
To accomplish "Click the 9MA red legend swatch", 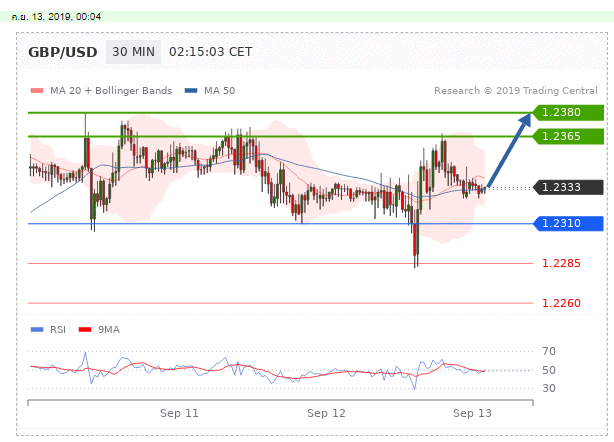I will (x=85, y=330).
